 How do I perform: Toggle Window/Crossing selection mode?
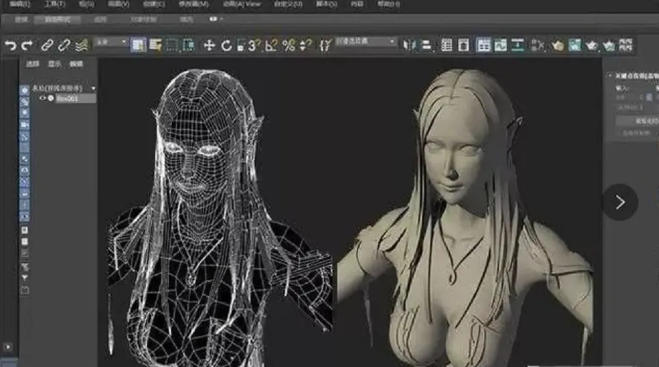pyautogui.click(x=188, y=45)
